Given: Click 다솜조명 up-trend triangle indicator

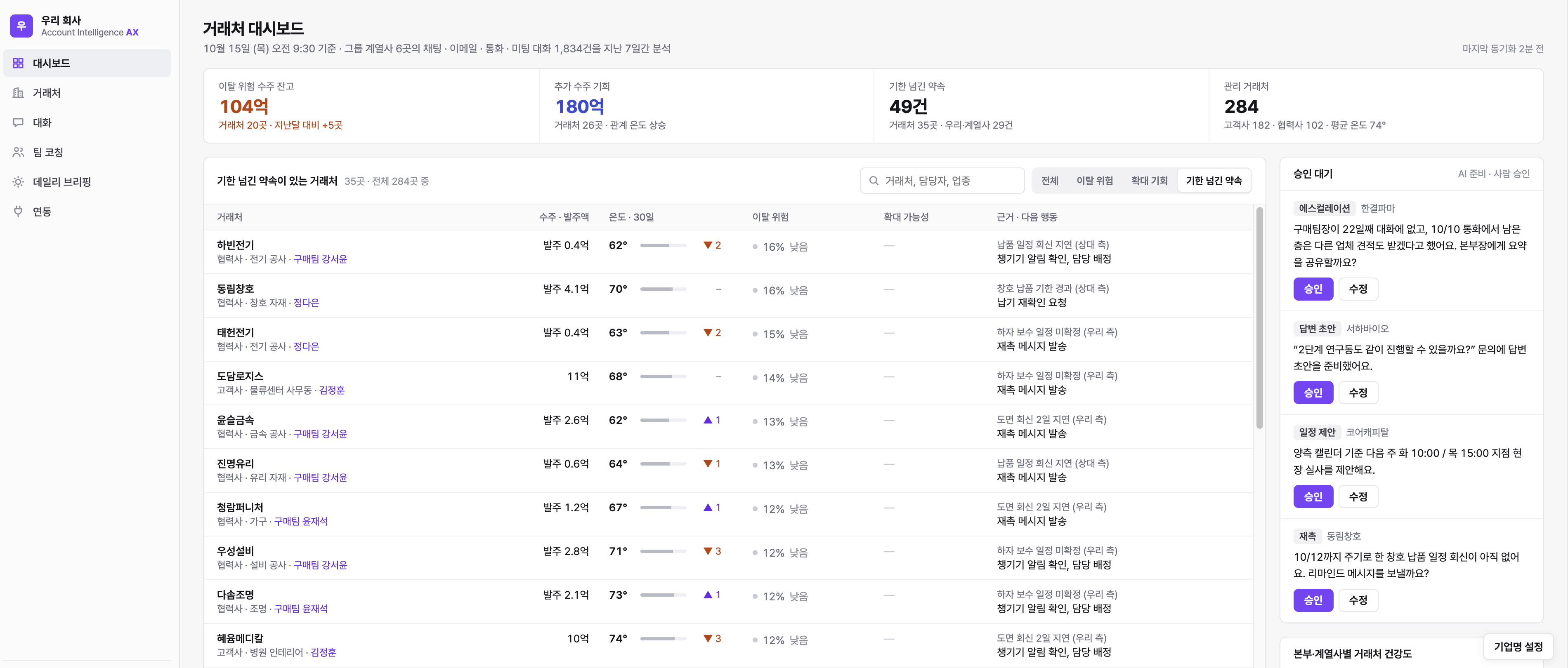Looking at the screenshot, I should (708, 594).
